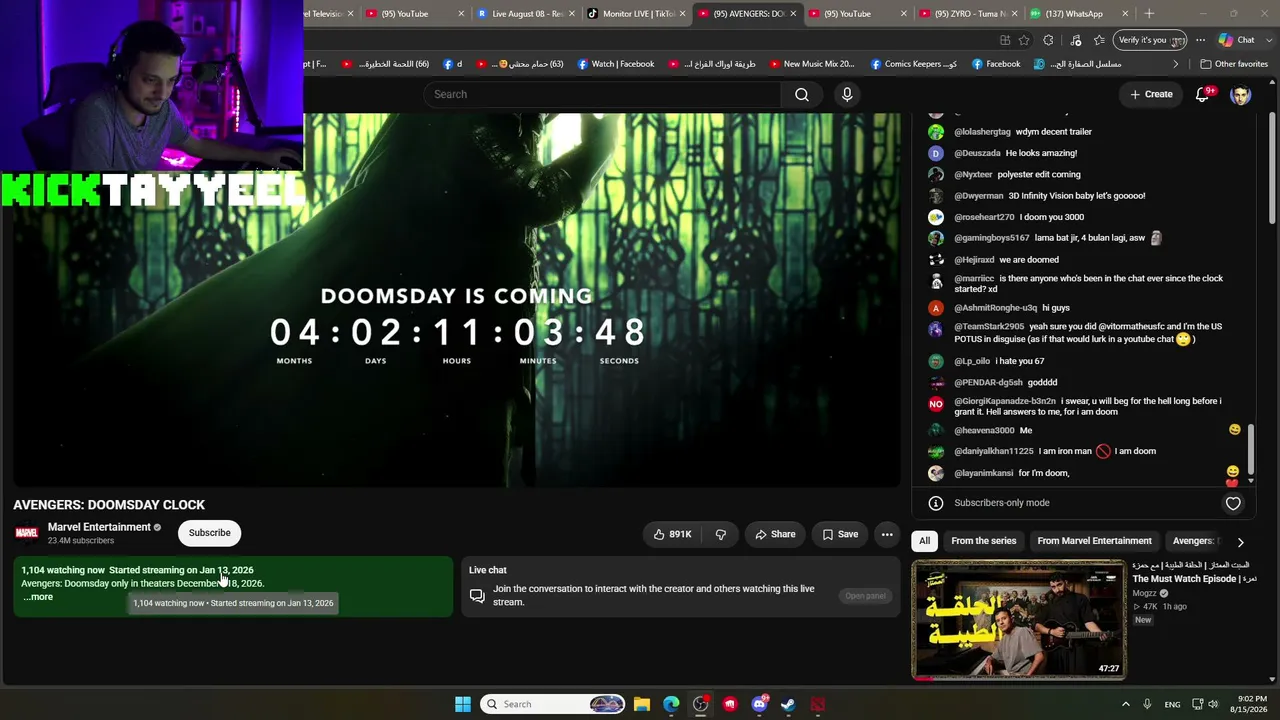Open Steam from the taskbar
Screen dimensions: 1280x720
tap(788, 704)
